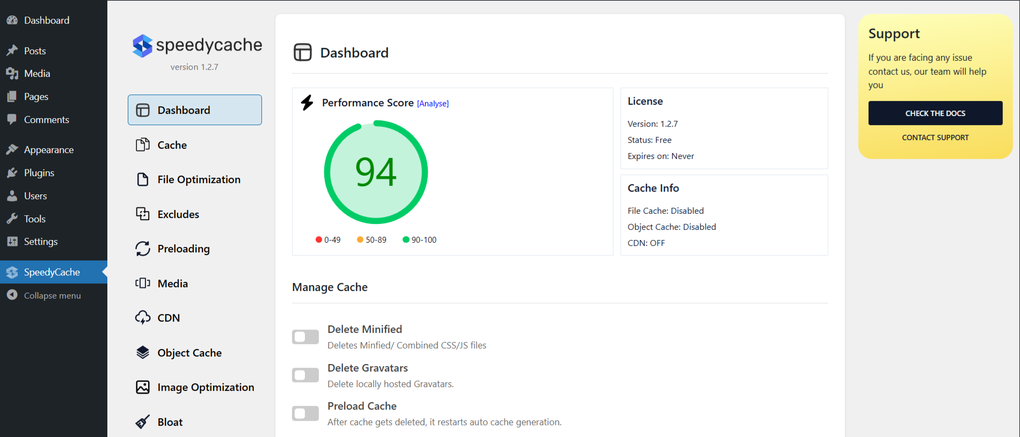Enable the Delete Minified toggle
Image resolution: width=1020 pixels, height=437 pixels.
point(305,337)
